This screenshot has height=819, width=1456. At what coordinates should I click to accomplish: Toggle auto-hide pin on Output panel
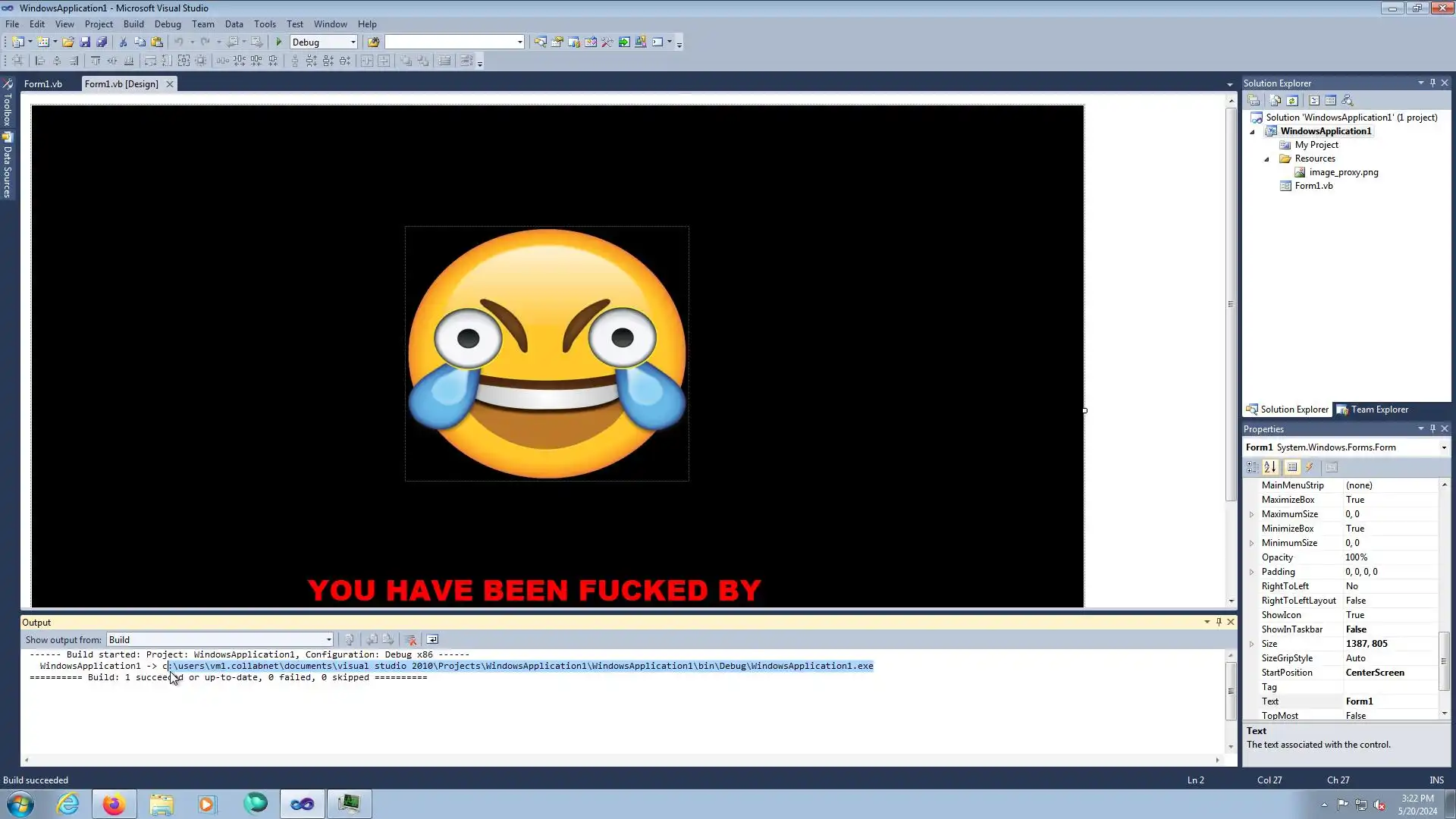click(x=1219, y=622)
